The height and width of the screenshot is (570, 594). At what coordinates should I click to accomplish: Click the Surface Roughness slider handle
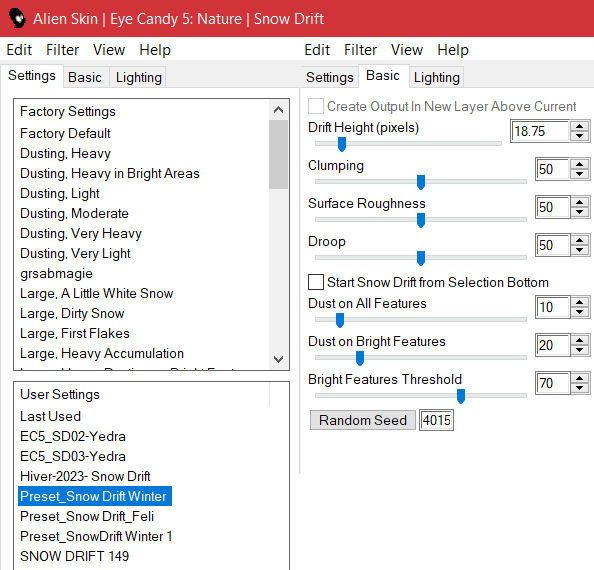(421, 220)
